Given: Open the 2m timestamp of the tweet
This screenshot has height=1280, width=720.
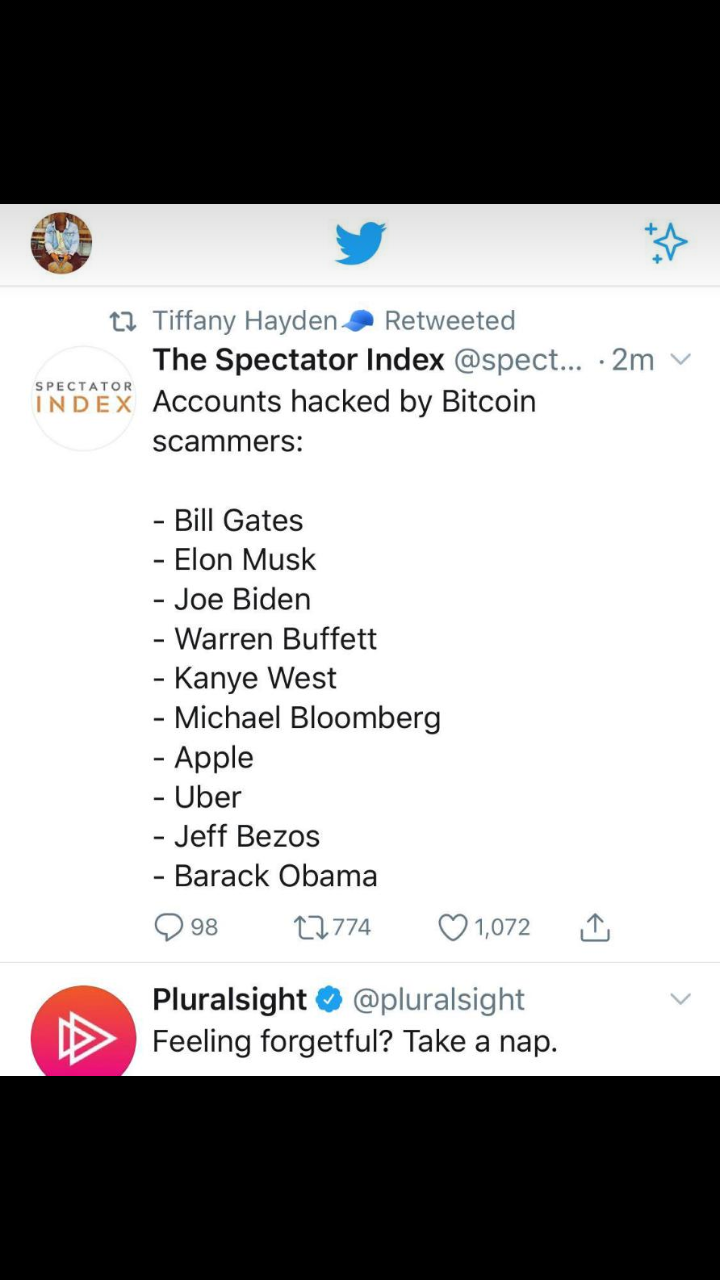Looking at the screenshot, I should tap(632, 360).
